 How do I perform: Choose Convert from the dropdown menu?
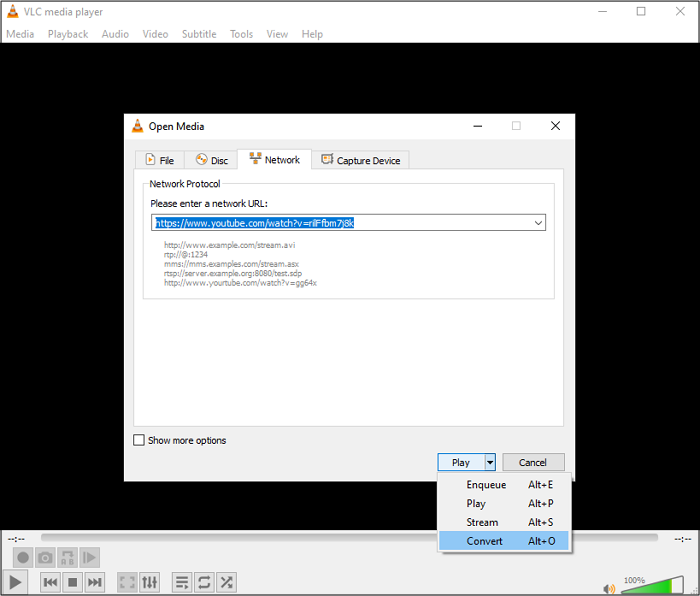485,541
